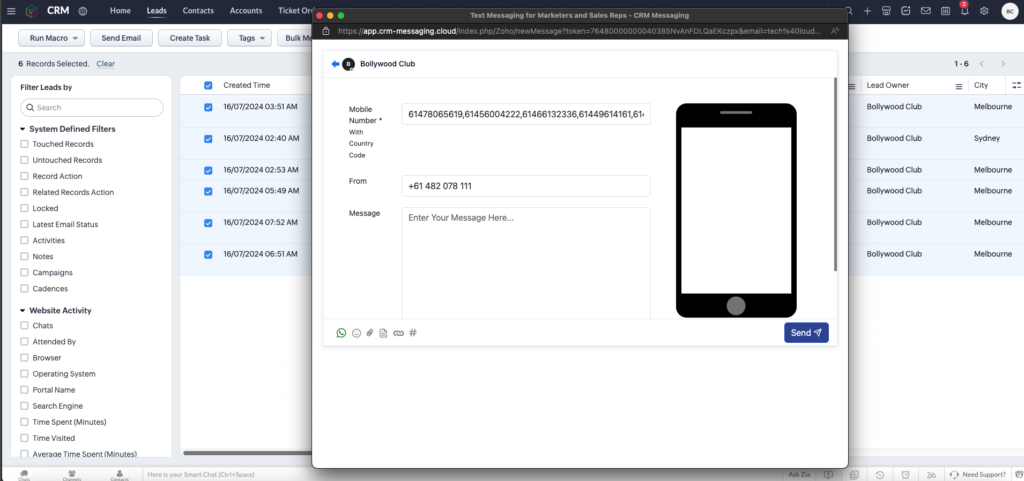The width and height of the screenshot is (1024, 481).
Task: Open the Lead Owner column menu icon
Action: click(x=959, y=86)
